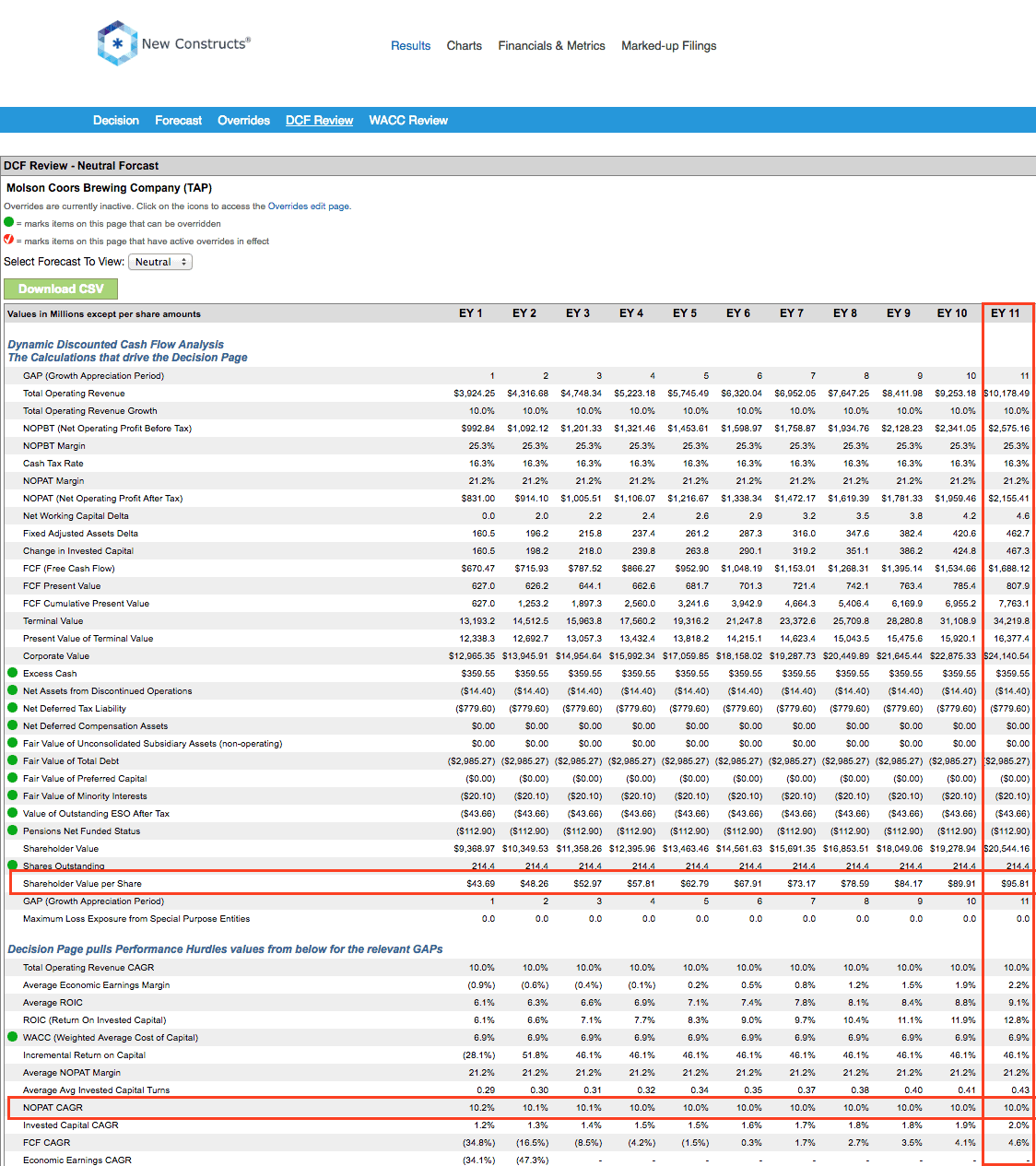Image resolution: width=1036 pixels, height=1166 pixels.
Task: Click the EY 1 column header
Action: [471, 313]
